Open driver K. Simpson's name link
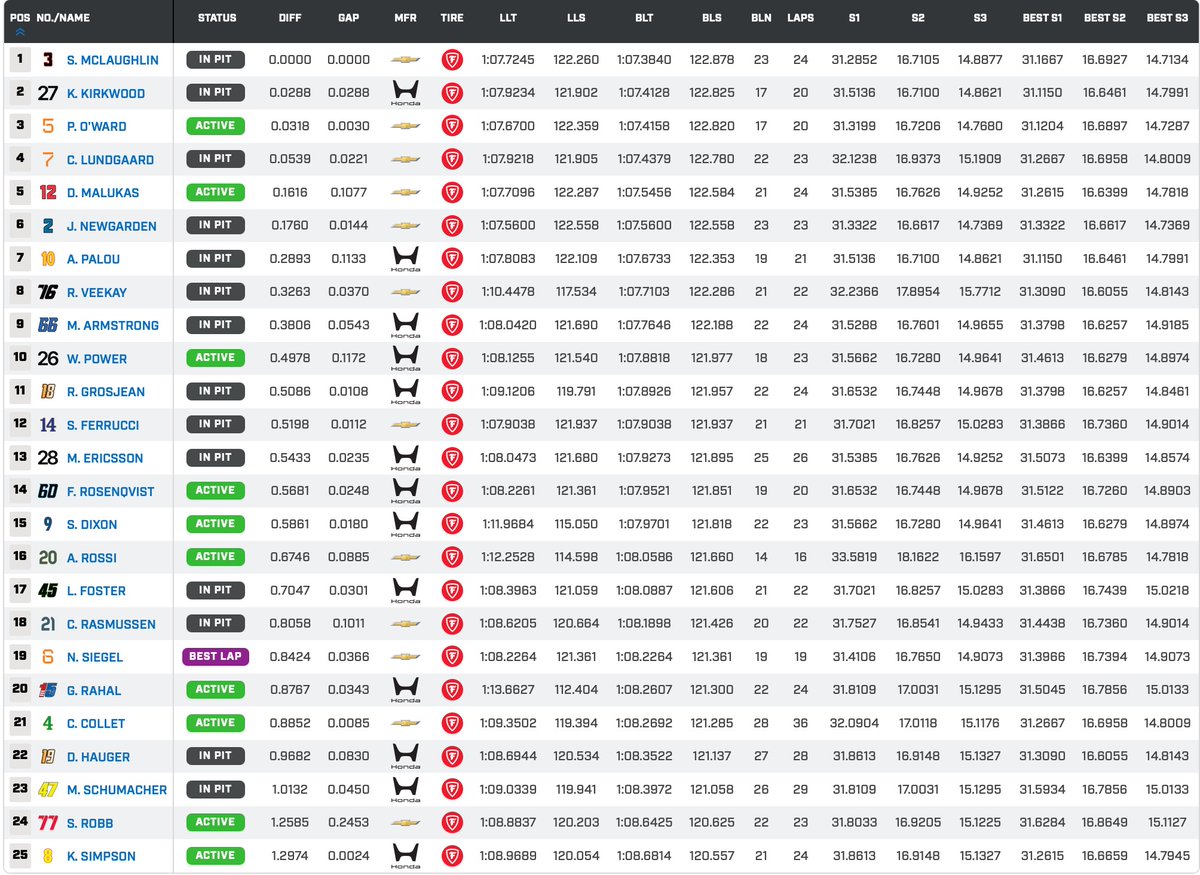The image size is (1200, 875). tap(101, 857)
